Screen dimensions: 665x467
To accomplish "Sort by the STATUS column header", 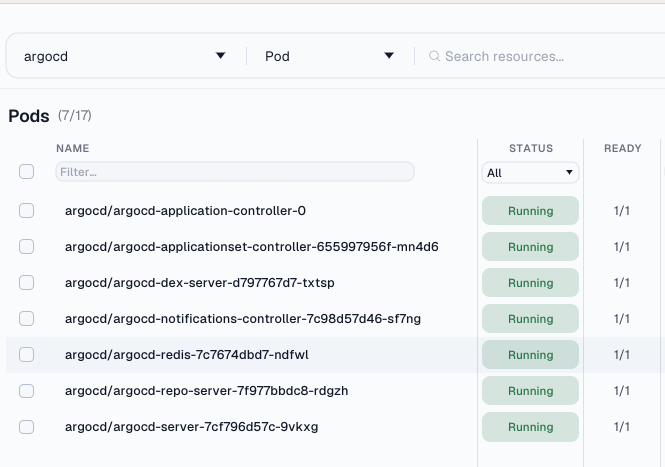I will pos(531,148).
